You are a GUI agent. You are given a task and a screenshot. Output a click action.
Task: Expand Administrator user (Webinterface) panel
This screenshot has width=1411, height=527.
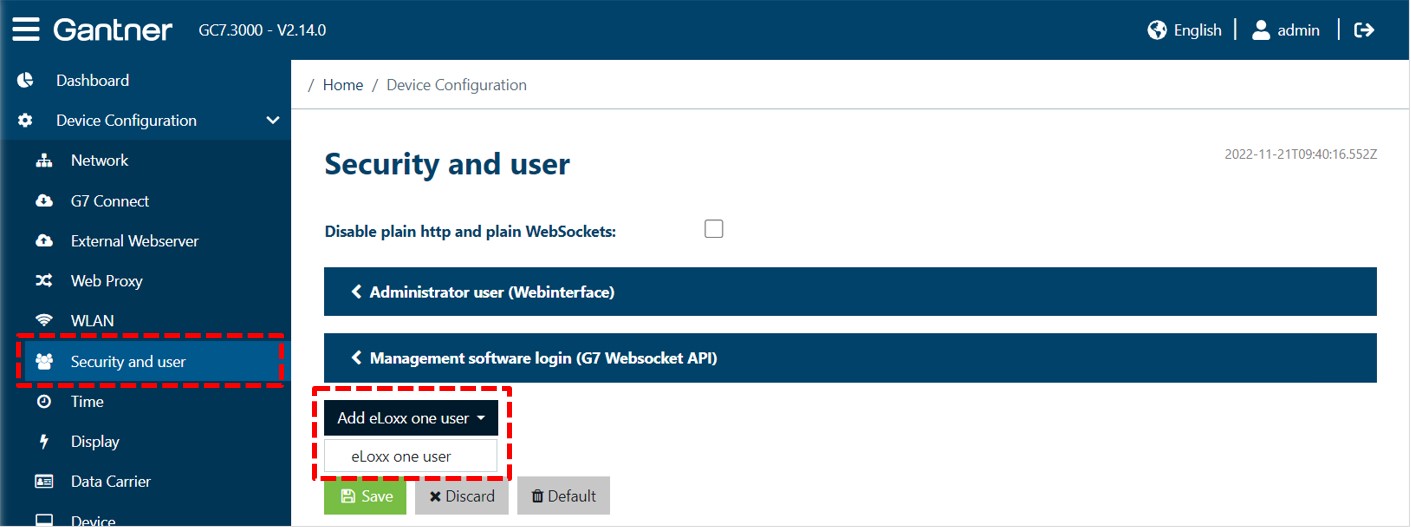coord(850,292)
